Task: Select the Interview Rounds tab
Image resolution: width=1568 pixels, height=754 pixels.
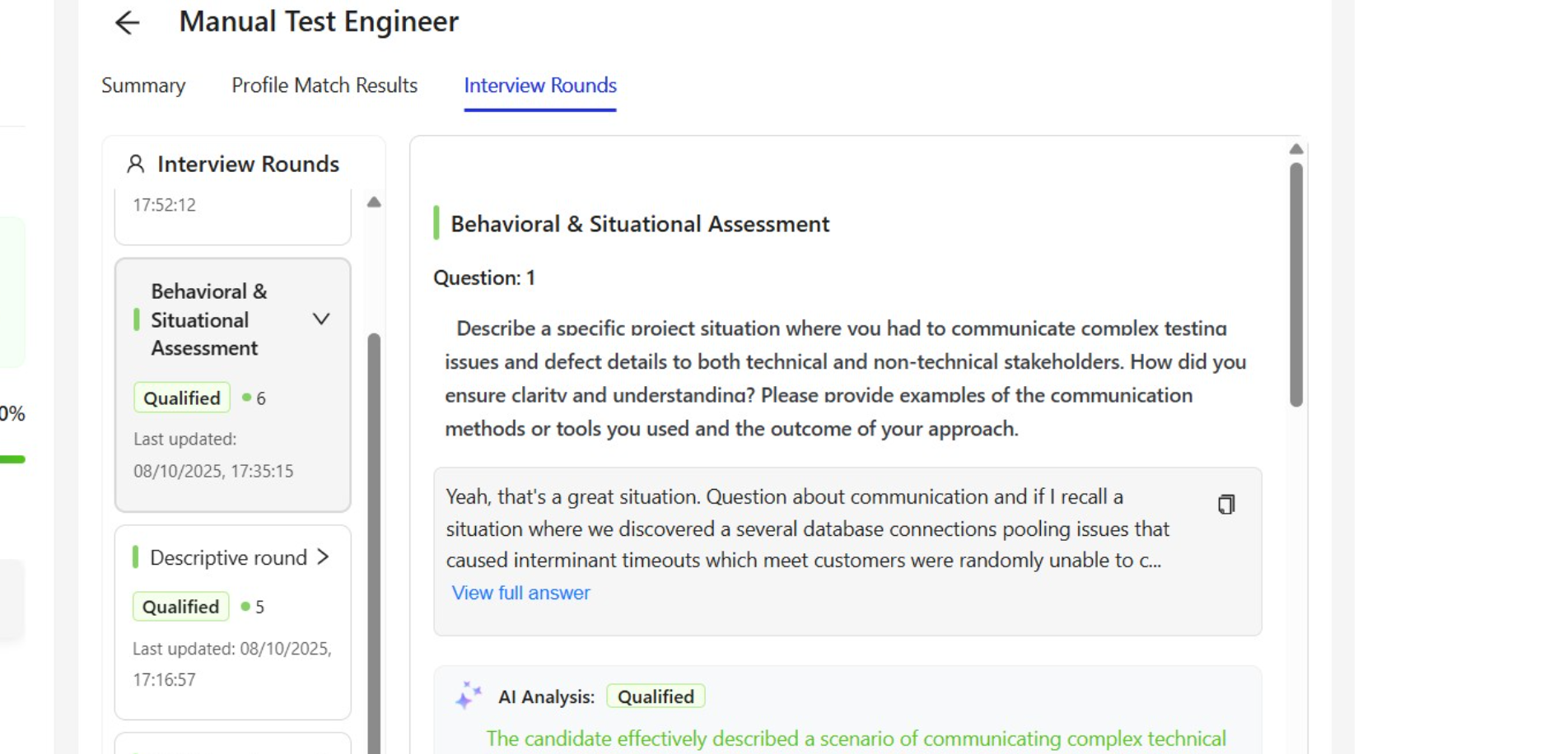Action: [540, 86]
